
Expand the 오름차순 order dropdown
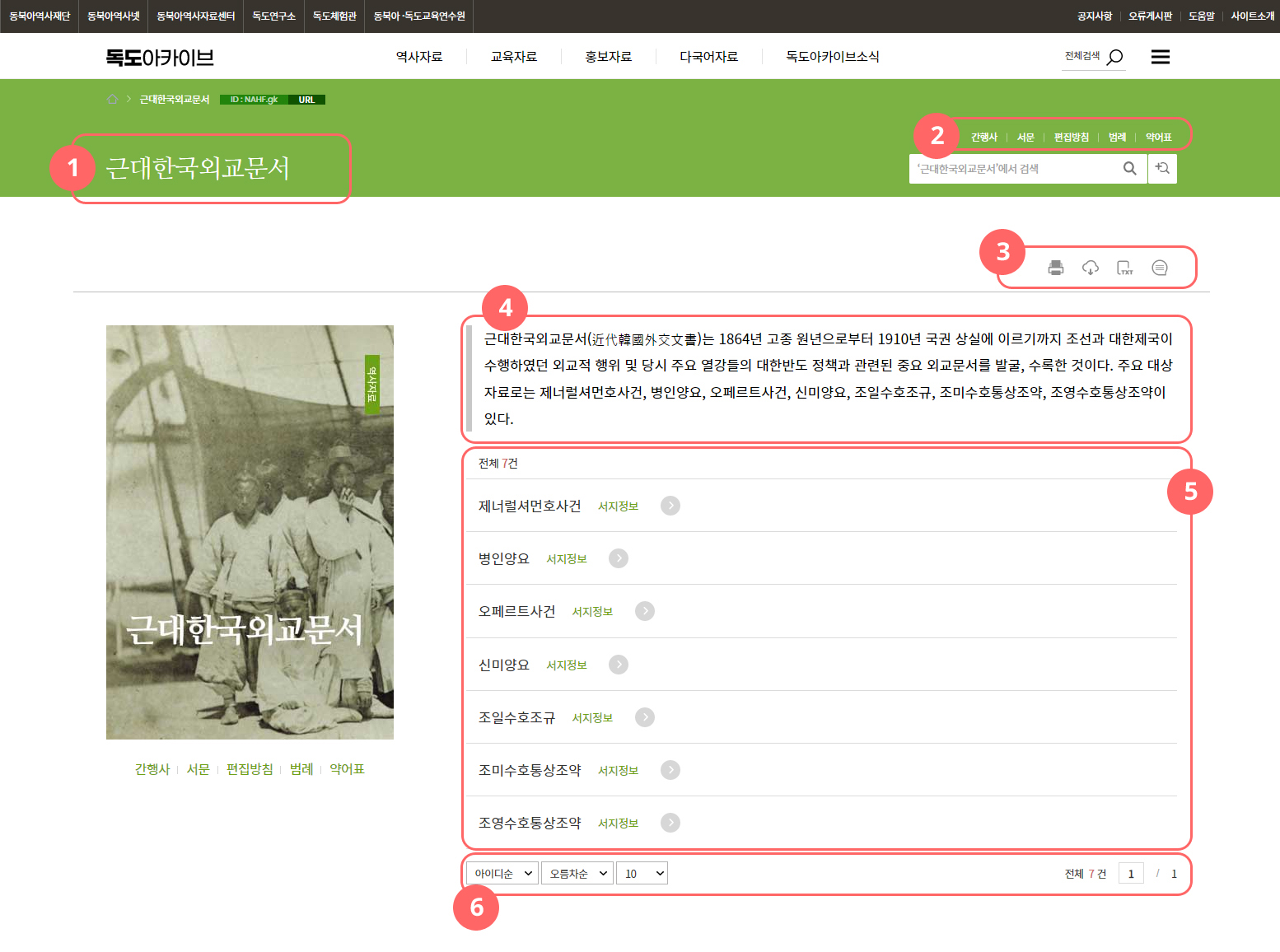tap(577, 874)
